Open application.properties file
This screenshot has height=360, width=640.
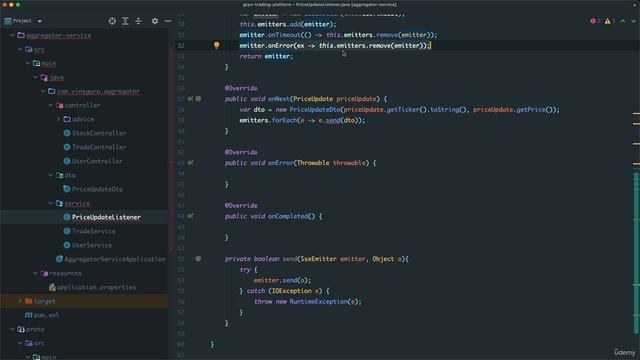(96, 287)
